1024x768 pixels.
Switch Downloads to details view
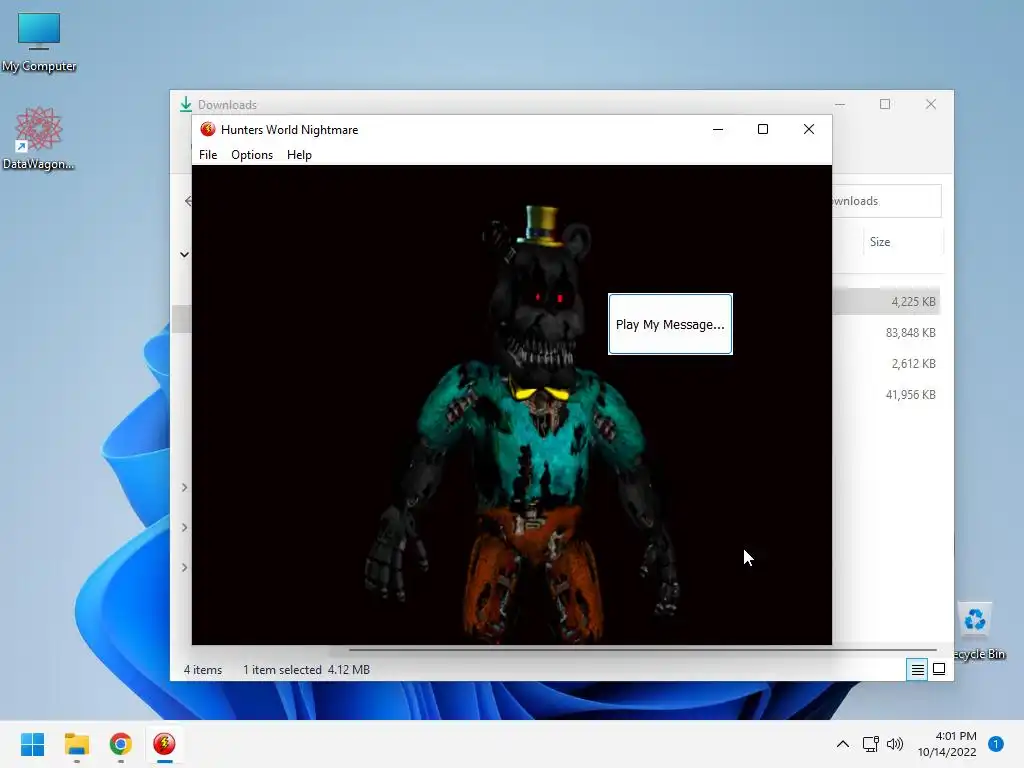(x=917, y=669)
